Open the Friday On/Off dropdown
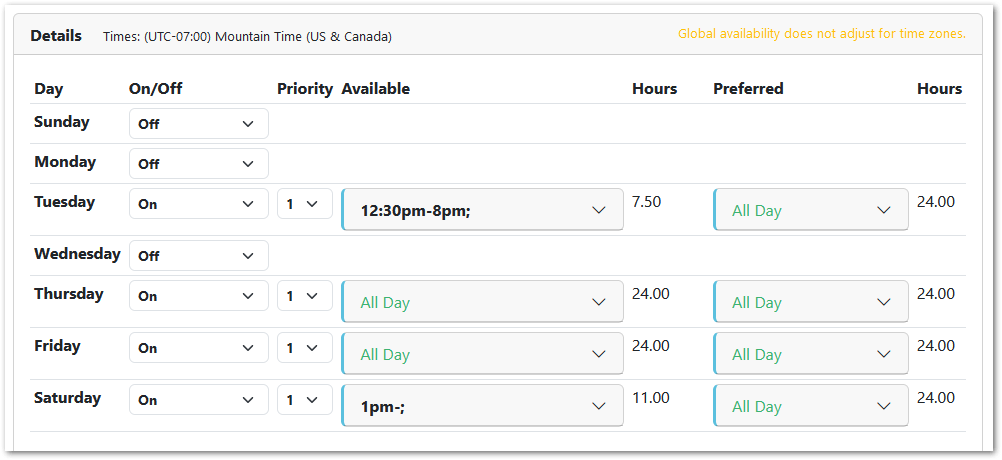The height and width of the screenshot is (460, 1002). pyautogui.click(x=198, y=348)
